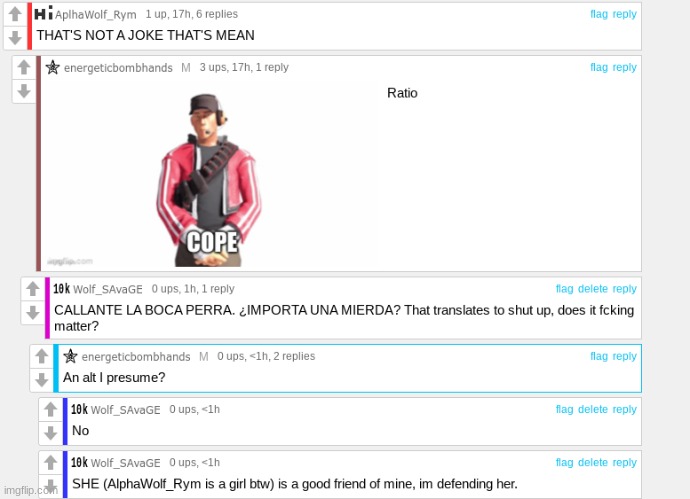Upvote the 'An alt I presume?' comment
Viewport: 690px width, 499px height.
click(41, 356)
